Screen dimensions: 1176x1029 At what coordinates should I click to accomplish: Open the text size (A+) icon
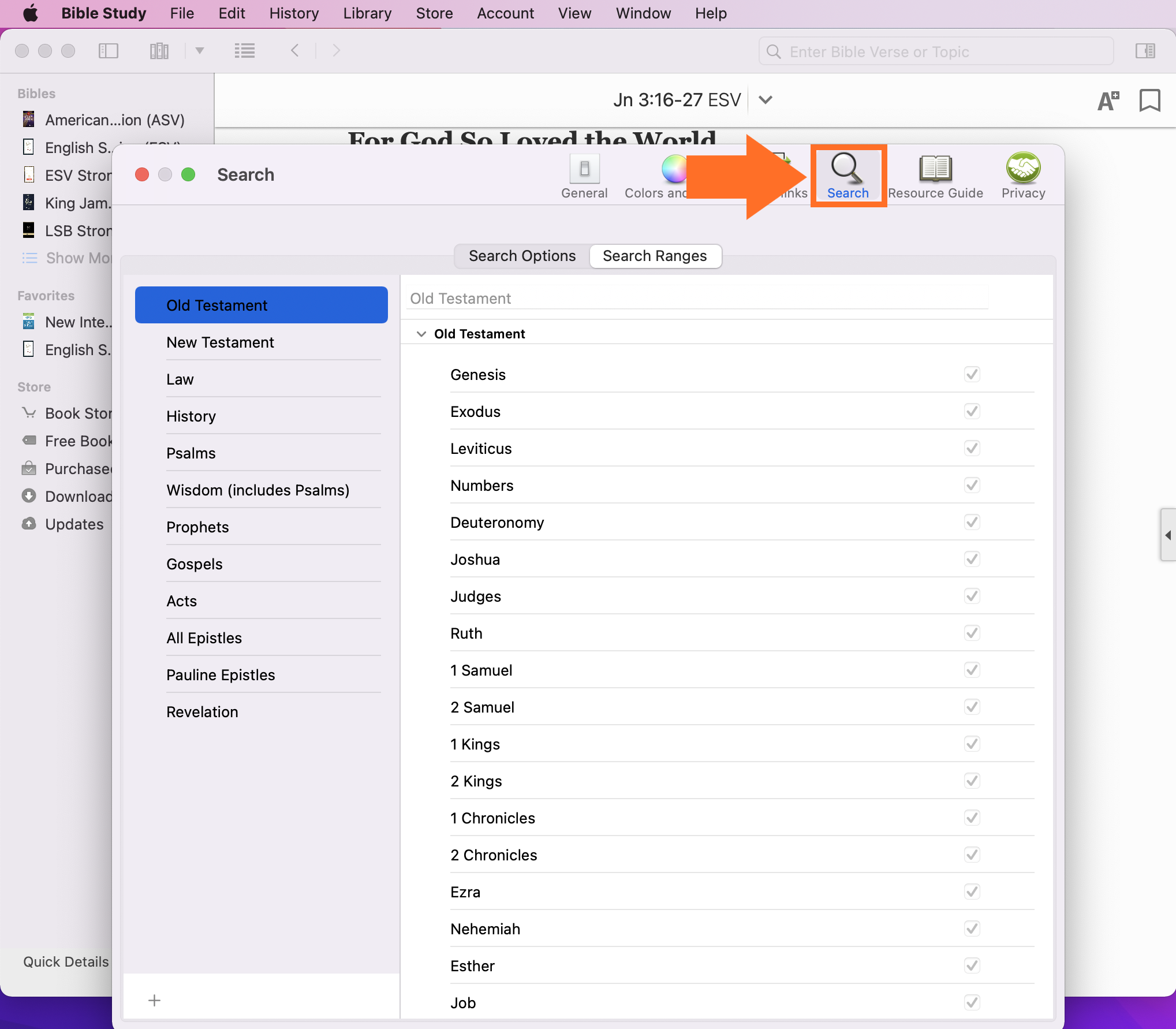coord(1107,101)
